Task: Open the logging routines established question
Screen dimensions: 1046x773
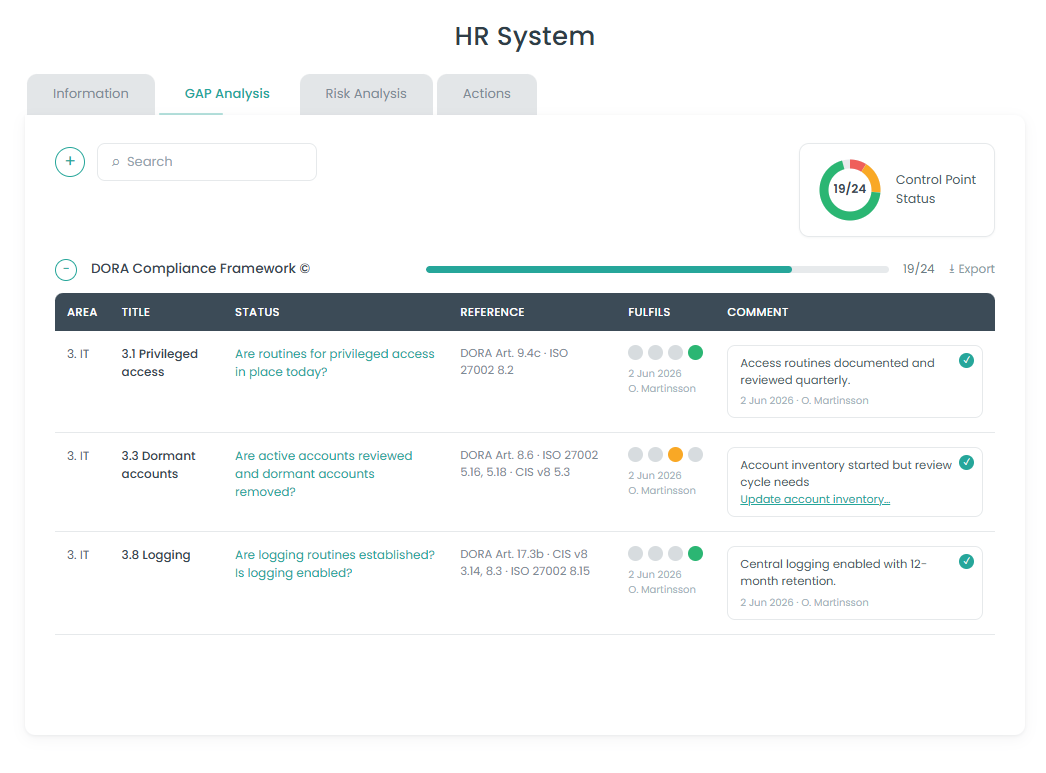Action: [334, 564]
